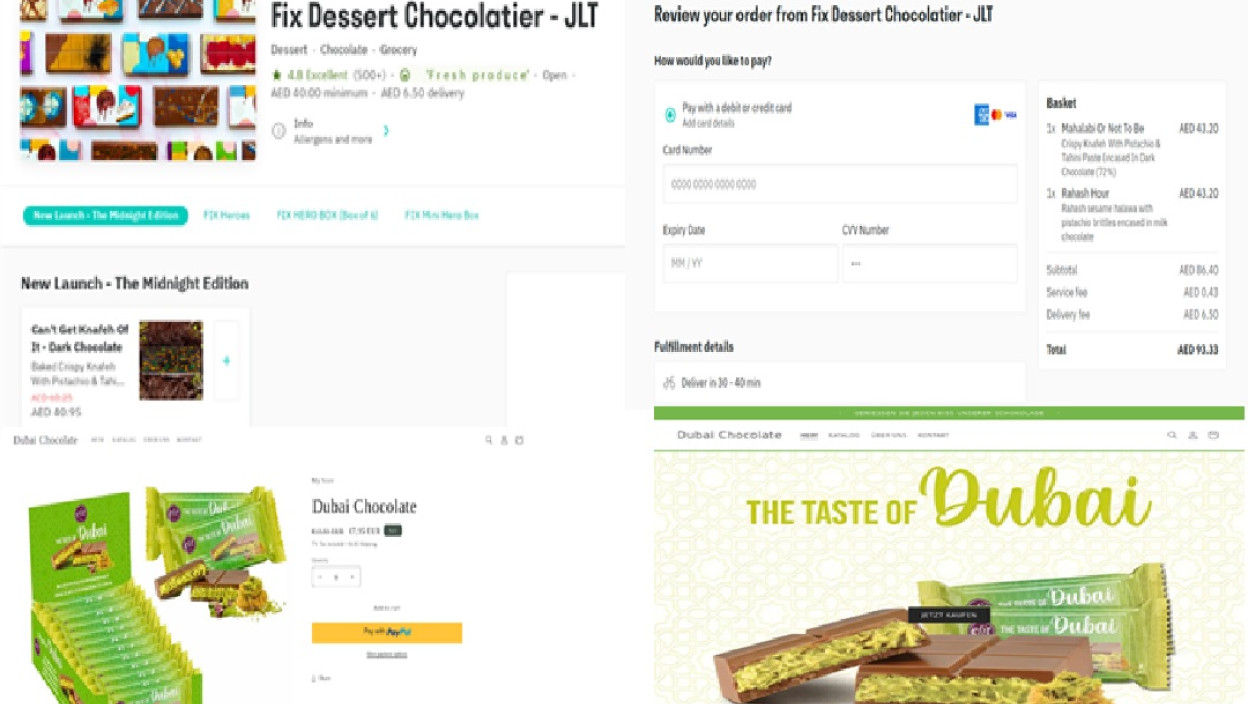Open the search icon on the Taste of Dubai homepage
This screenshot has width=1248, height=704.
1172,435
